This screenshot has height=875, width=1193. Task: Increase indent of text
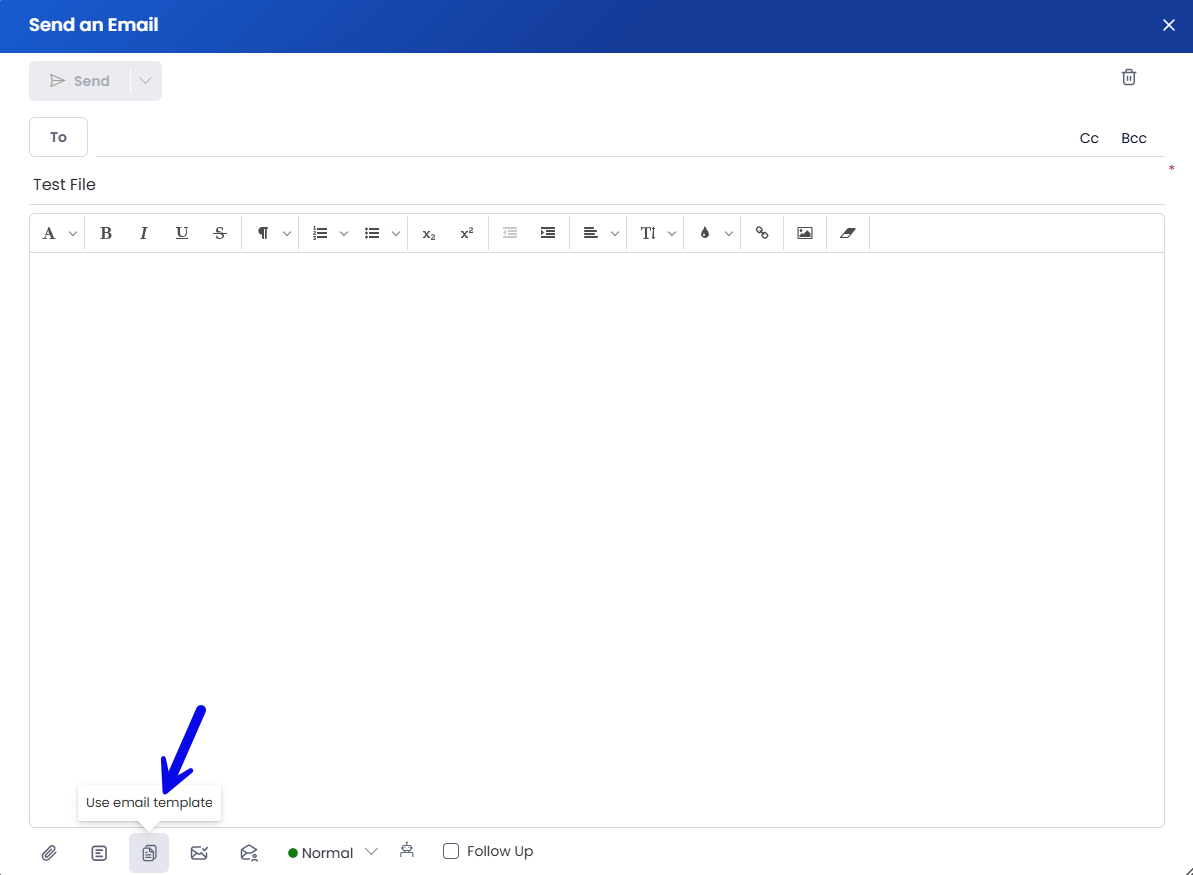point(548,234)
